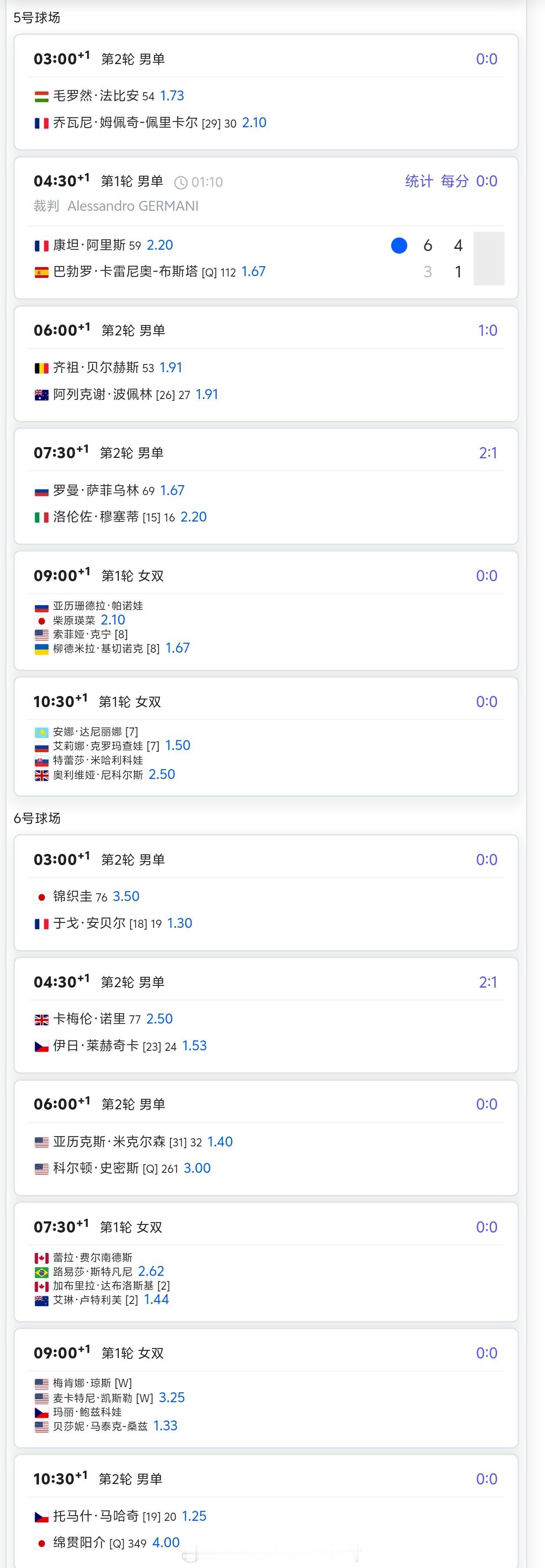Screen dimensions: 545x1568
Task: Click the blue serving indicator dot
Action: (x=399, y=245)
